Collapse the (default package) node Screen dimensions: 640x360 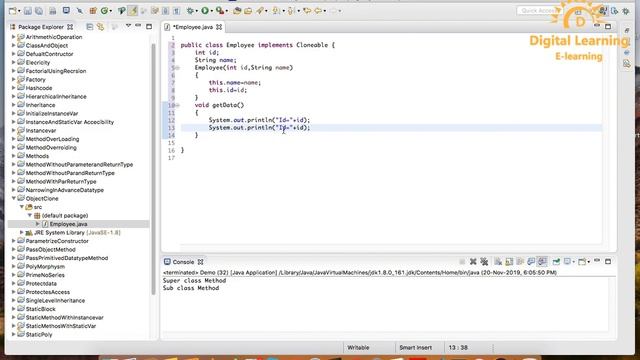(30, 216)
